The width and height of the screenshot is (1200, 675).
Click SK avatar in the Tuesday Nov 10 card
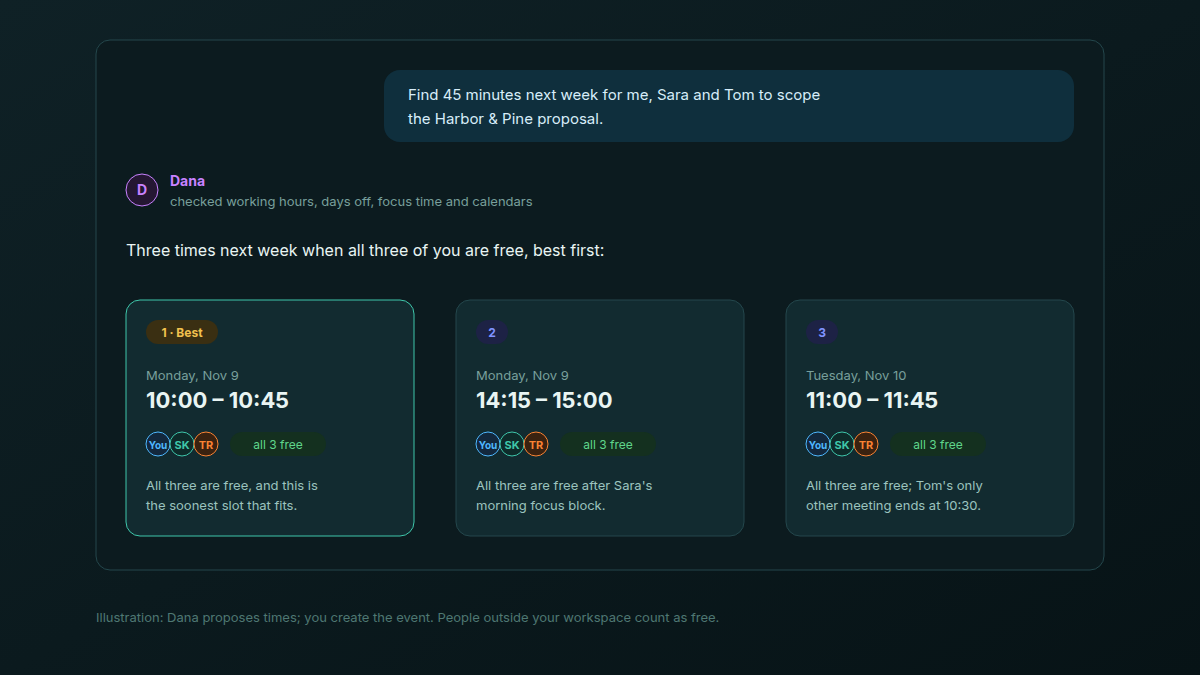pos(842,444)
